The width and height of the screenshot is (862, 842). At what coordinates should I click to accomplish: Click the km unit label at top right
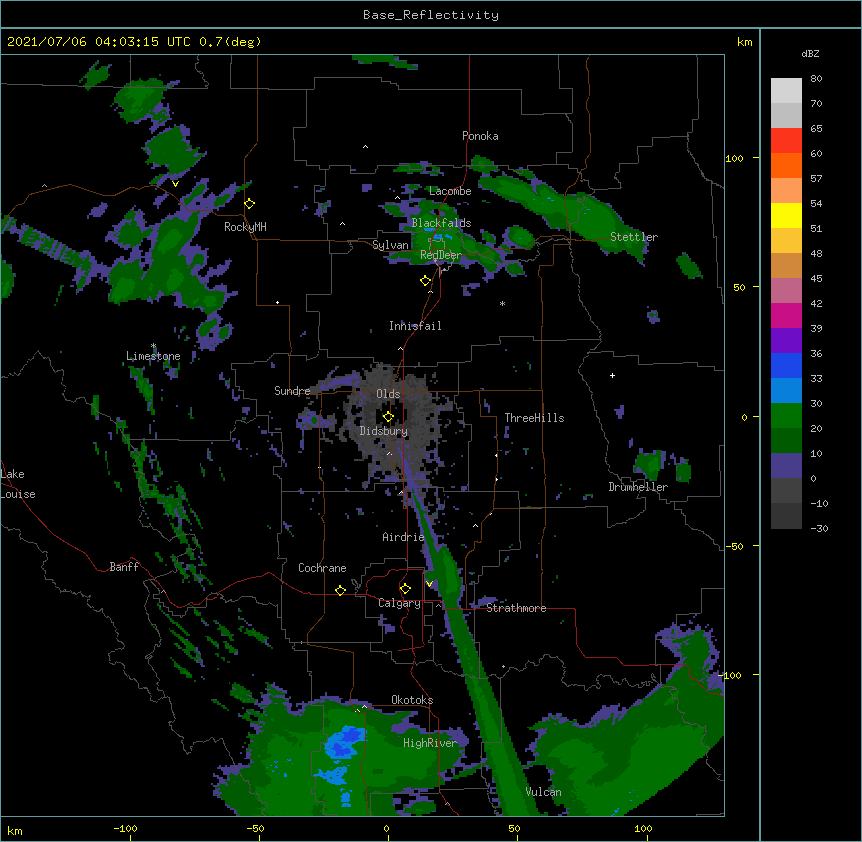tap(745, 42)
